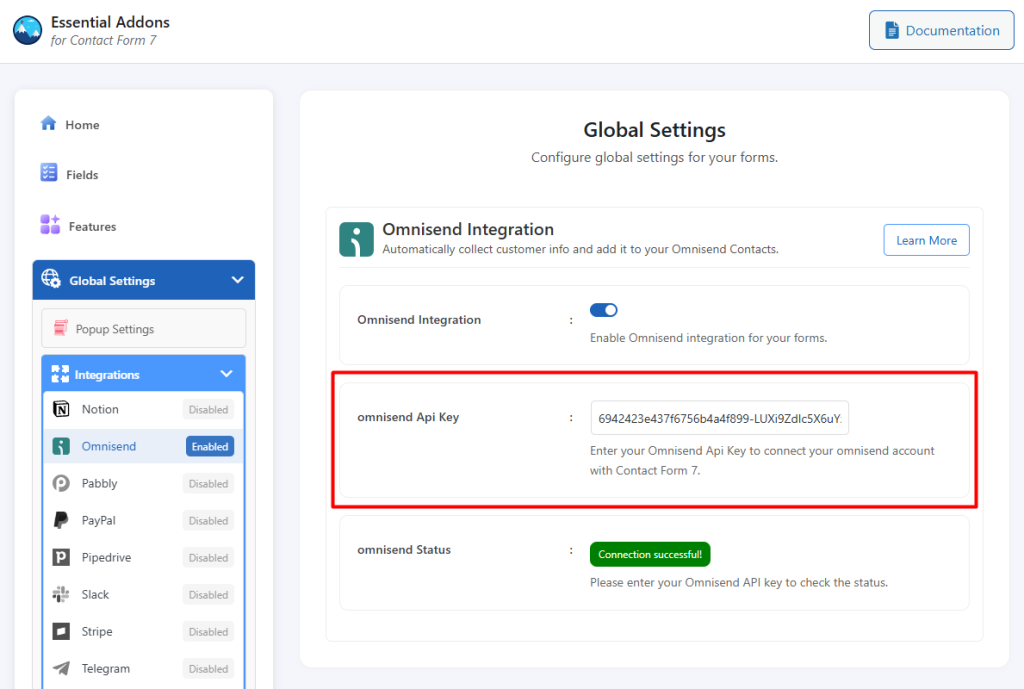1024x689 pixels.
Task: Click Disabled badge next to Pabbly
Action: pos(208,484)
